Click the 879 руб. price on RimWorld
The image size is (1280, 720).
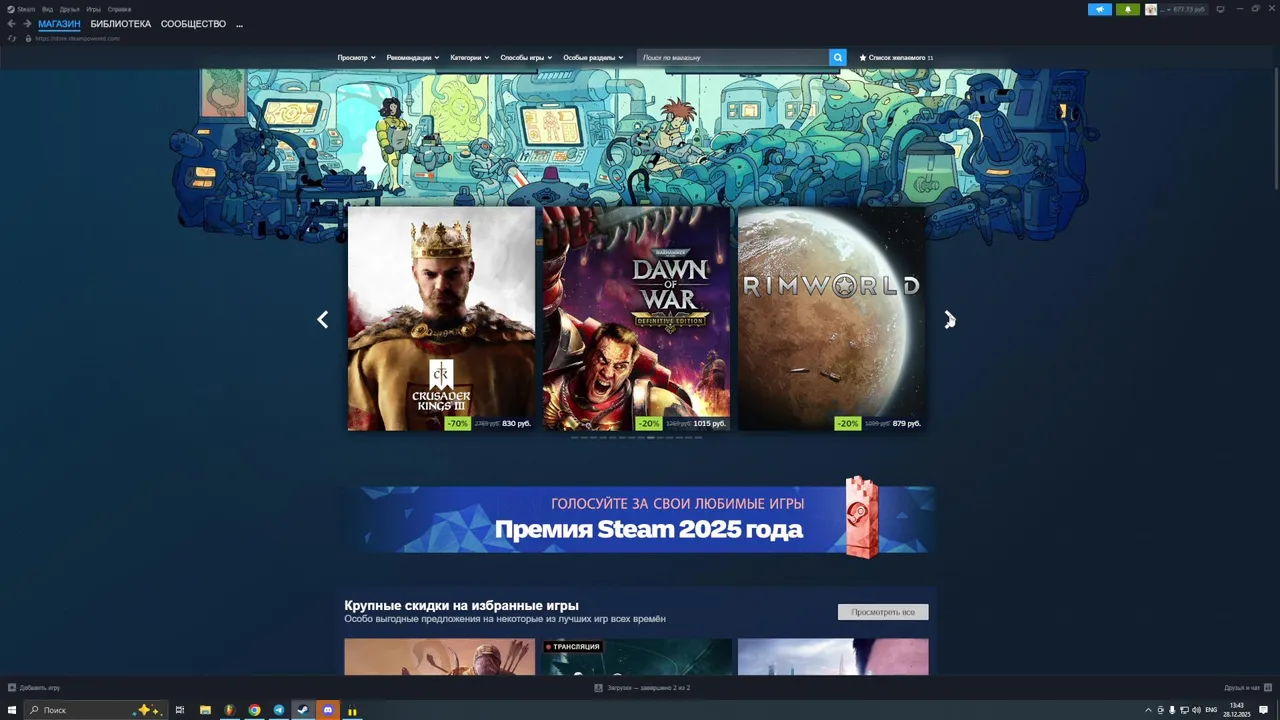907,424
